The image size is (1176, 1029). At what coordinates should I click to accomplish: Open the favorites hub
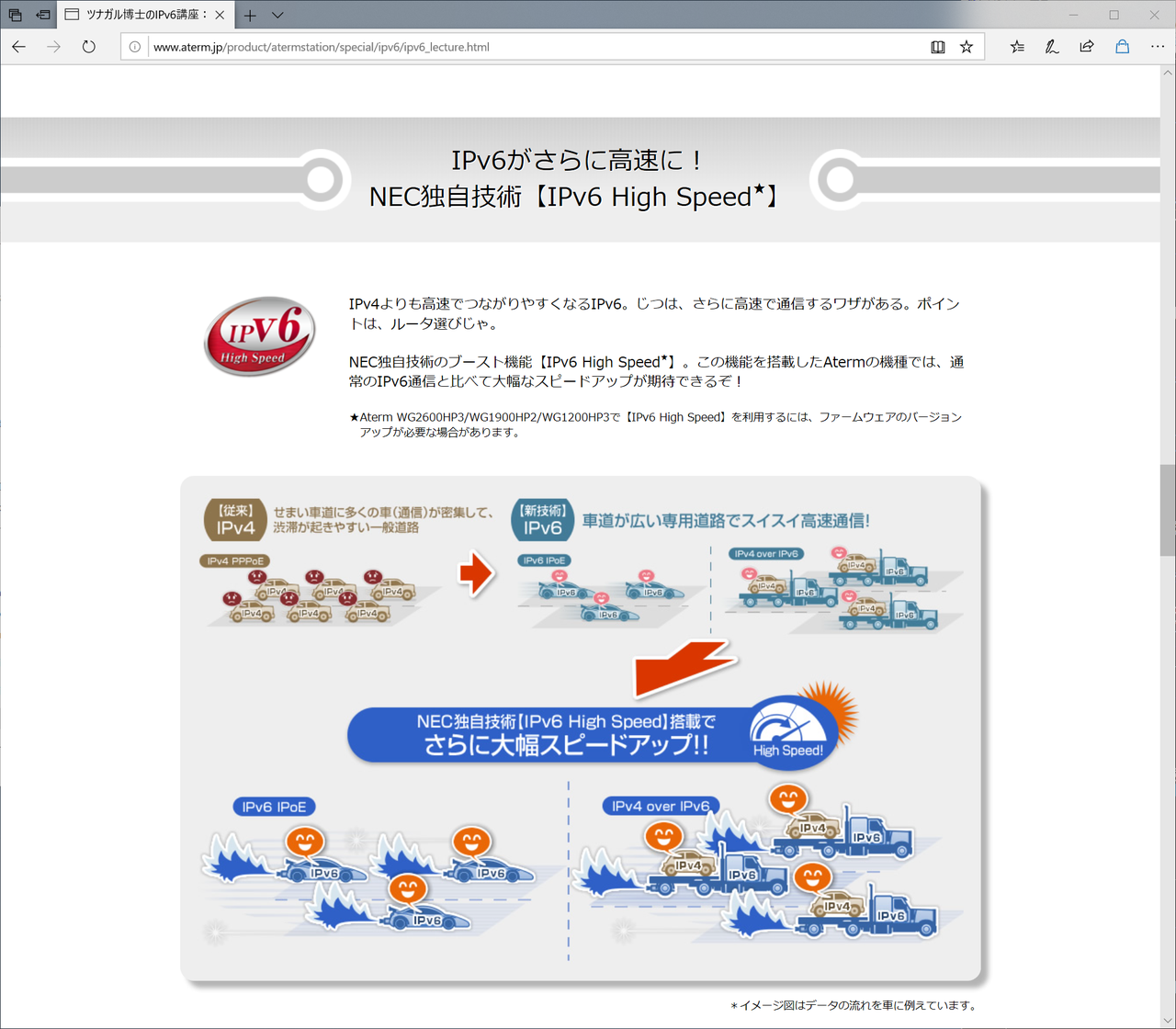1017,47
